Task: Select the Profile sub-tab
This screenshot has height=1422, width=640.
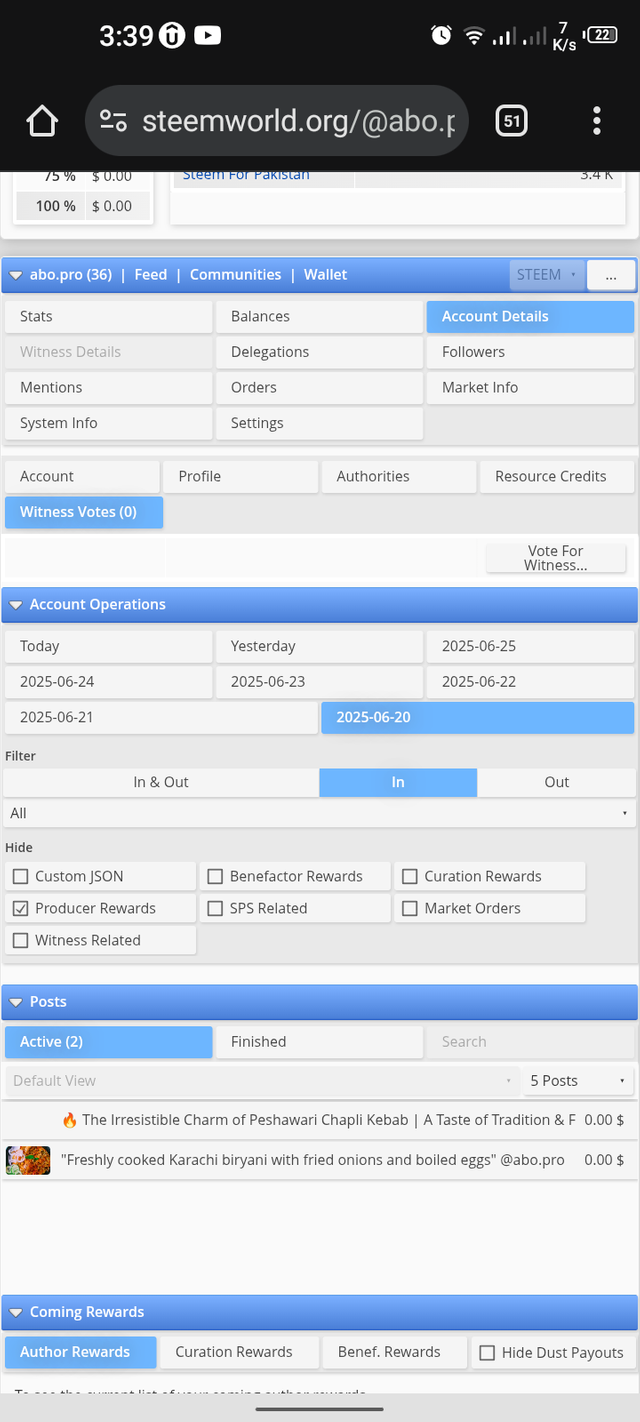Action: click(x=241, y=477)
